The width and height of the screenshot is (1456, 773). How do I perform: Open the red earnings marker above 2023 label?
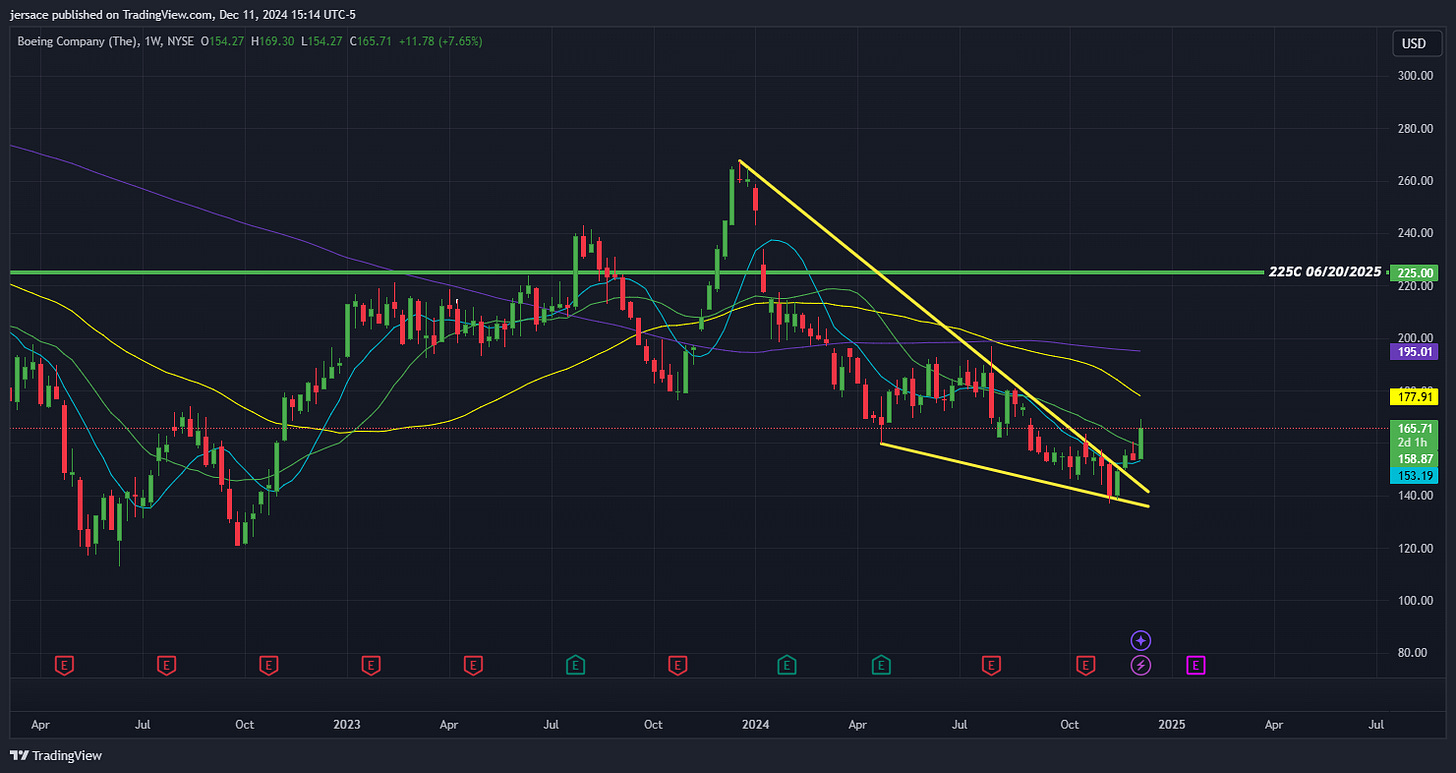(371, 664)
